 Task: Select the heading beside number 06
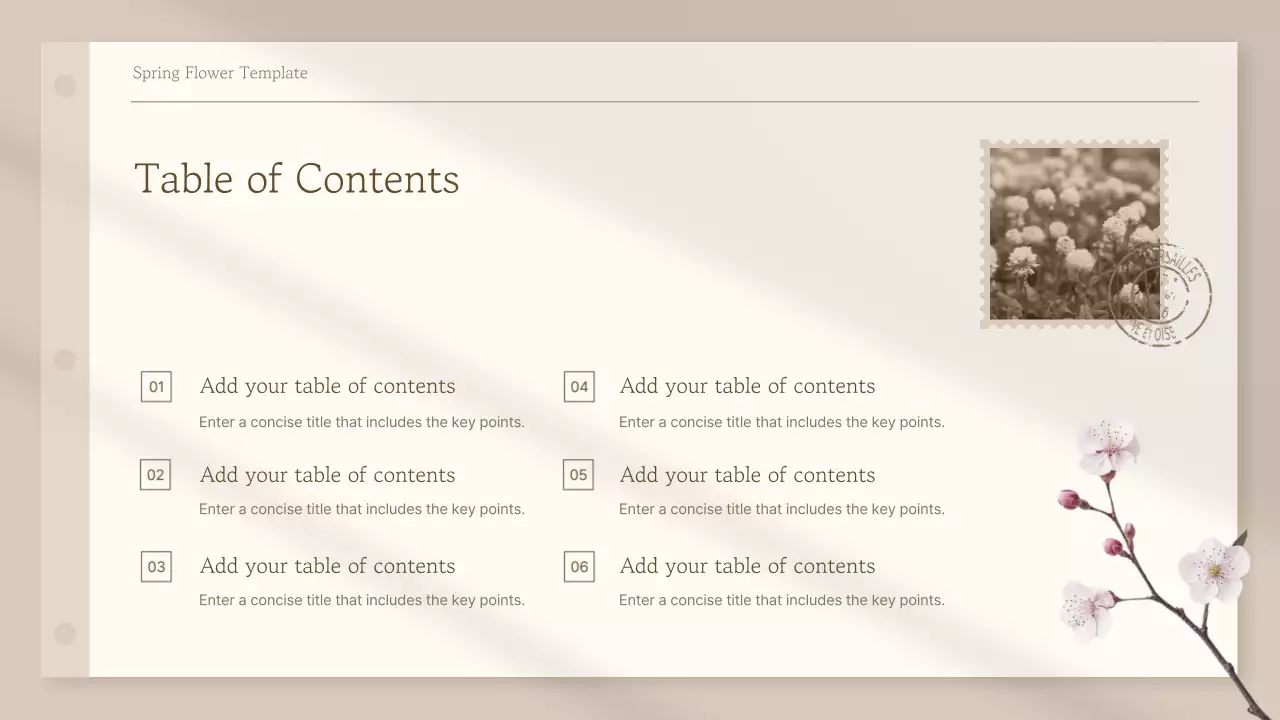coord(747,566)
